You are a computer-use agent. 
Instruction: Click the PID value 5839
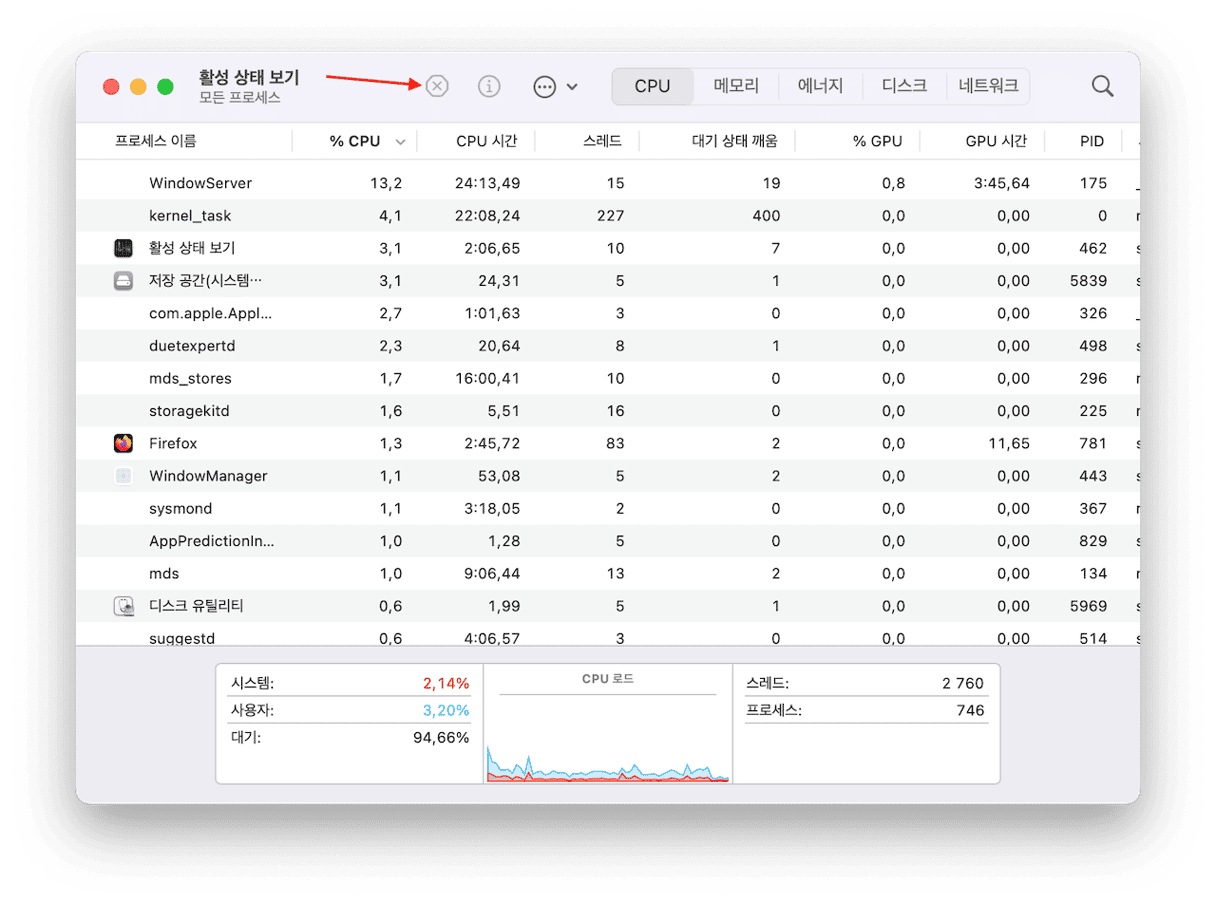pos(1089,281)
